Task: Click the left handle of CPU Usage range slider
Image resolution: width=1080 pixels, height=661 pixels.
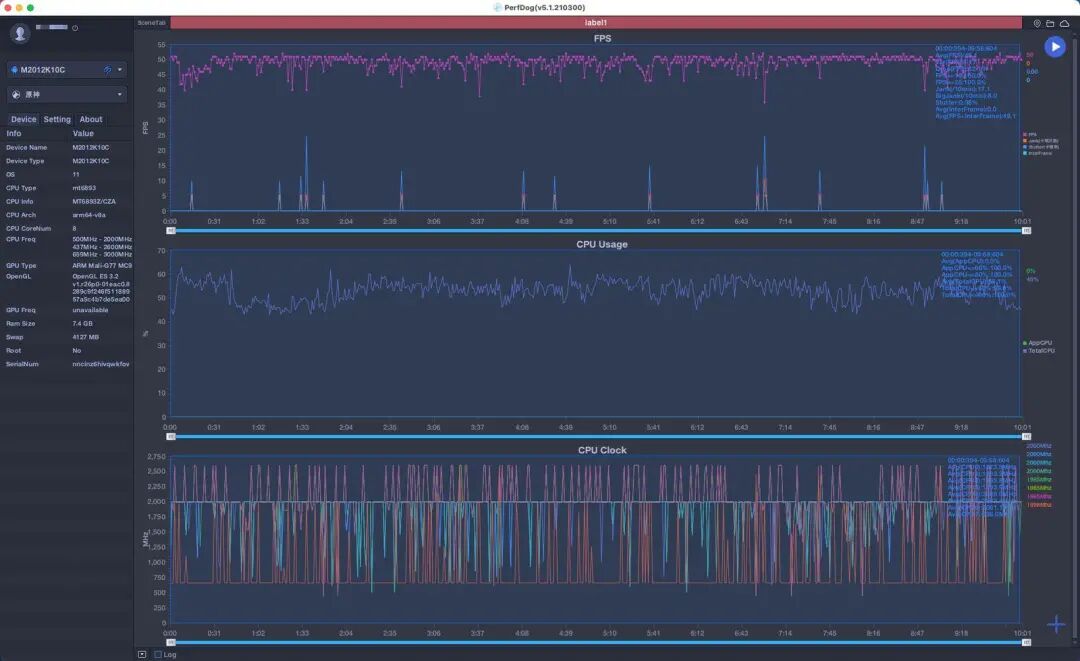Action: pos(171,437)
